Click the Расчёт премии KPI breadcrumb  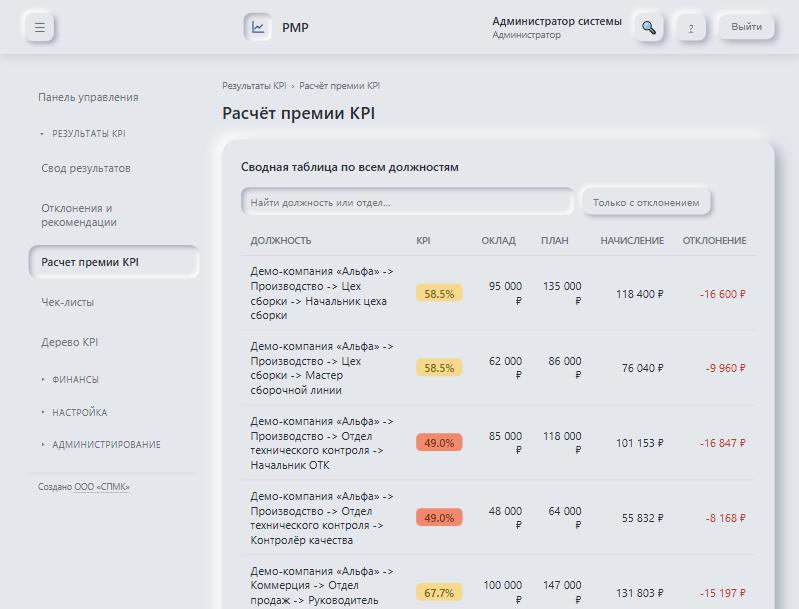click(339, 86)
